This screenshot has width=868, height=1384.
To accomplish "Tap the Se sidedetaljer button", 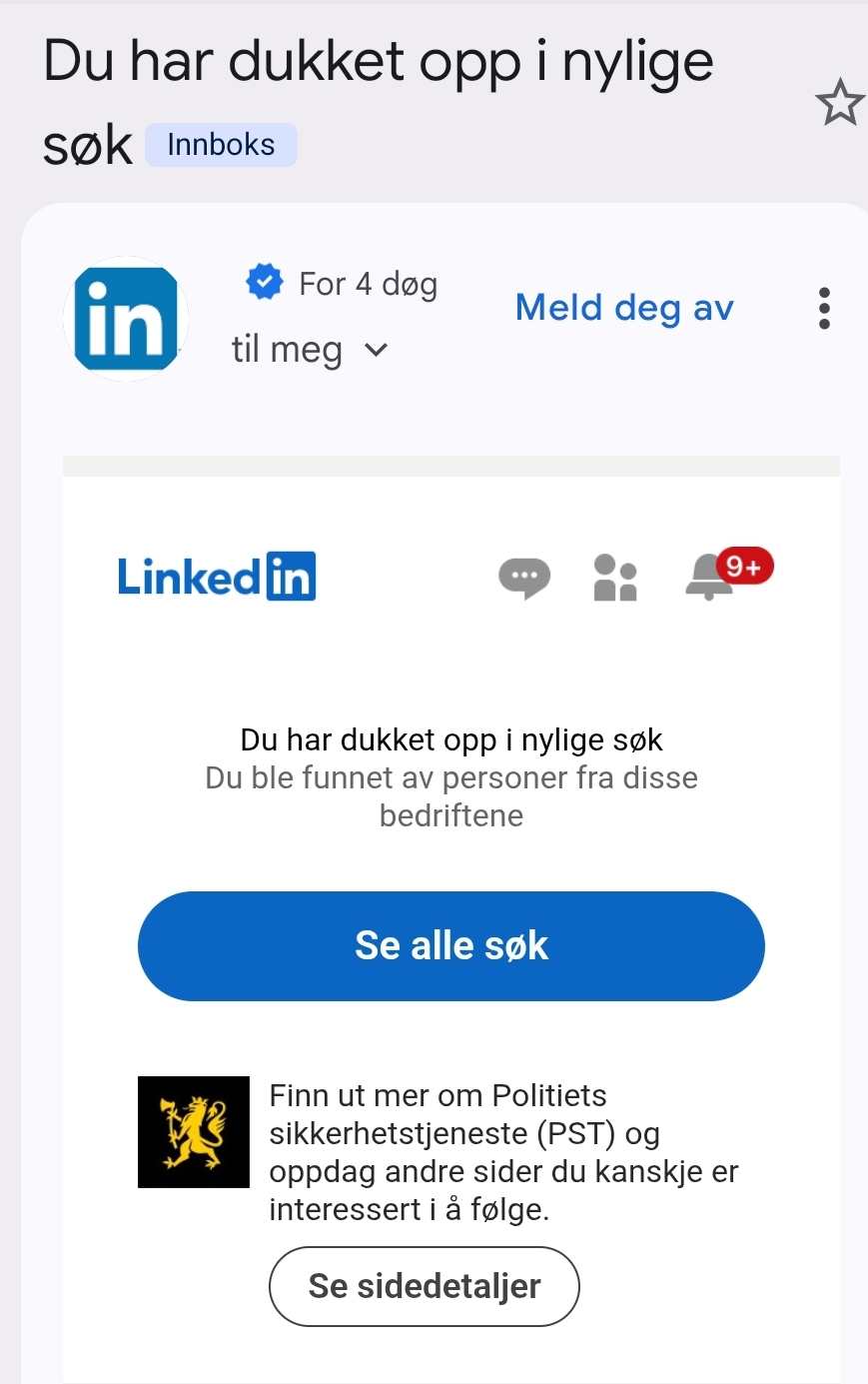I will click(x=425, y=1286).
